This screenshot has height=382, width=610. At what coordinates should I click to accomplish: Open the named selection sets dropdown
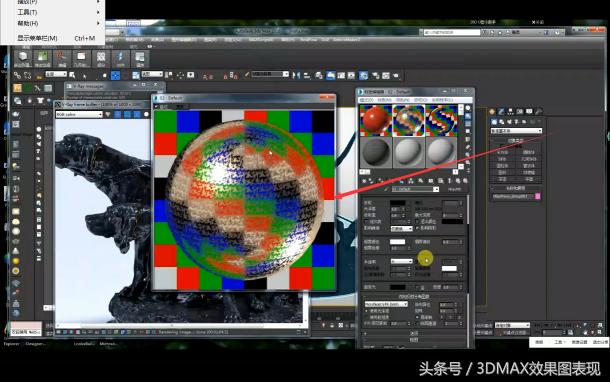pyautogui.click(x=270, y=74)
